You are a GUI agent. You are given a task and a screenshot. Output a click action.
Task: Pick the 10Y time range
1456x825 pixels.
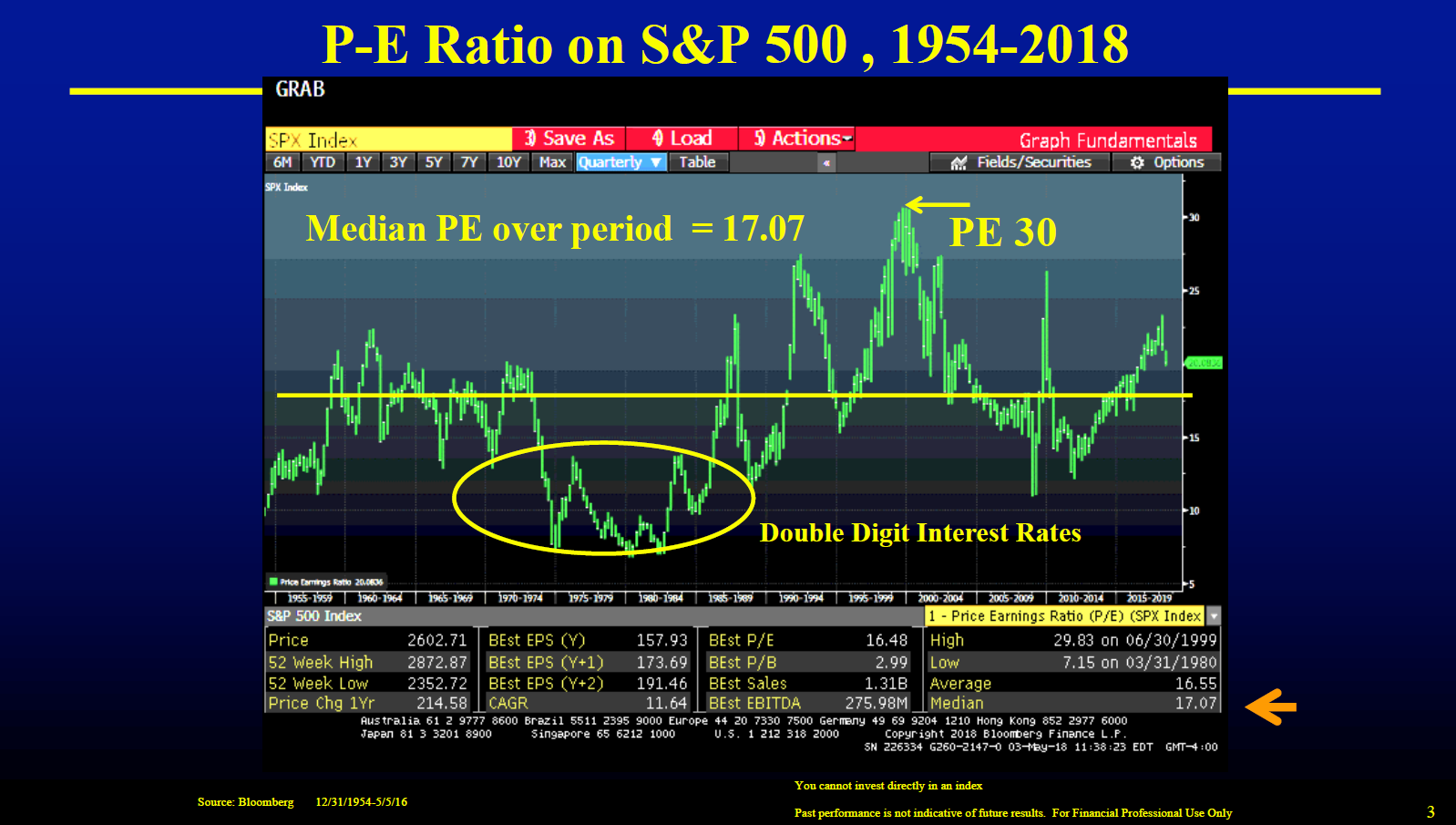tap(508, 162)
